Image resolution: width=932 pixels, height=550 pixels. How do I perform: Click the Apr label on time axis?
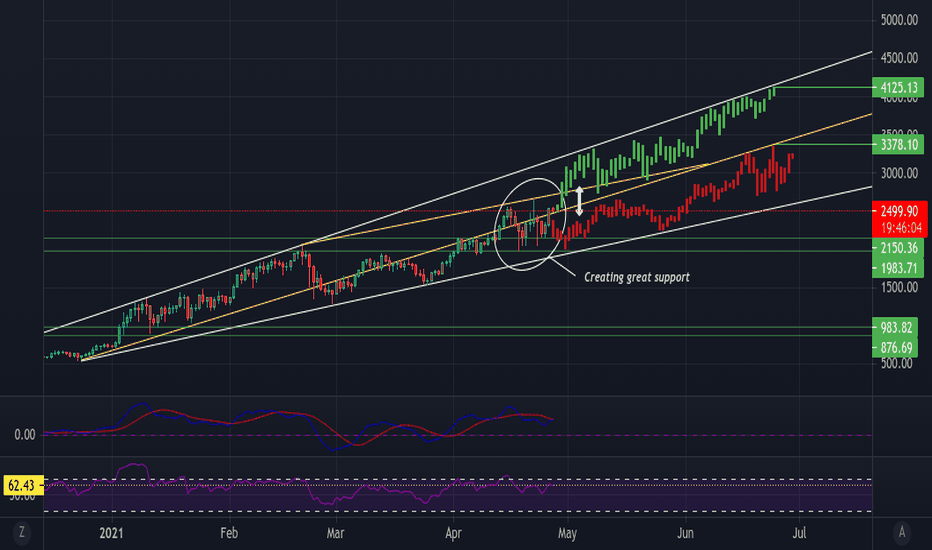[453, 533]
